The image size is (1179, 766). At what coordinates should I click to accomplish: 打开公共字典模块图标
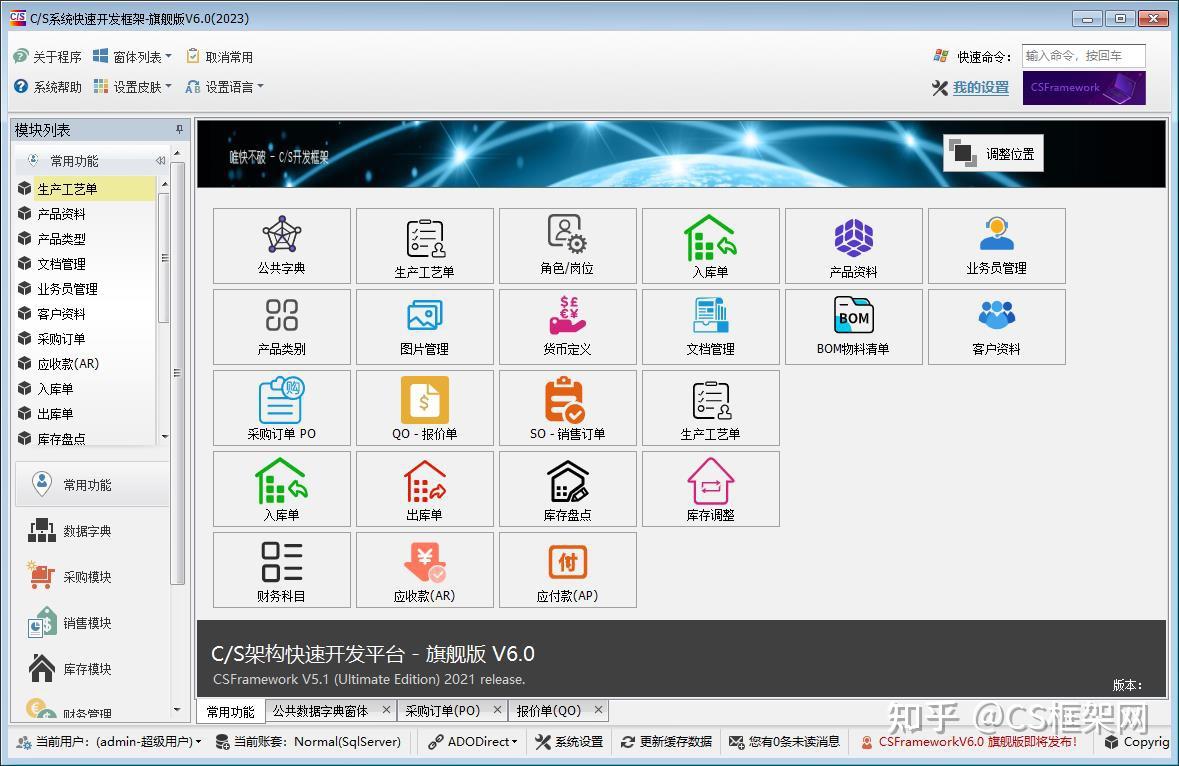[281, 246]
